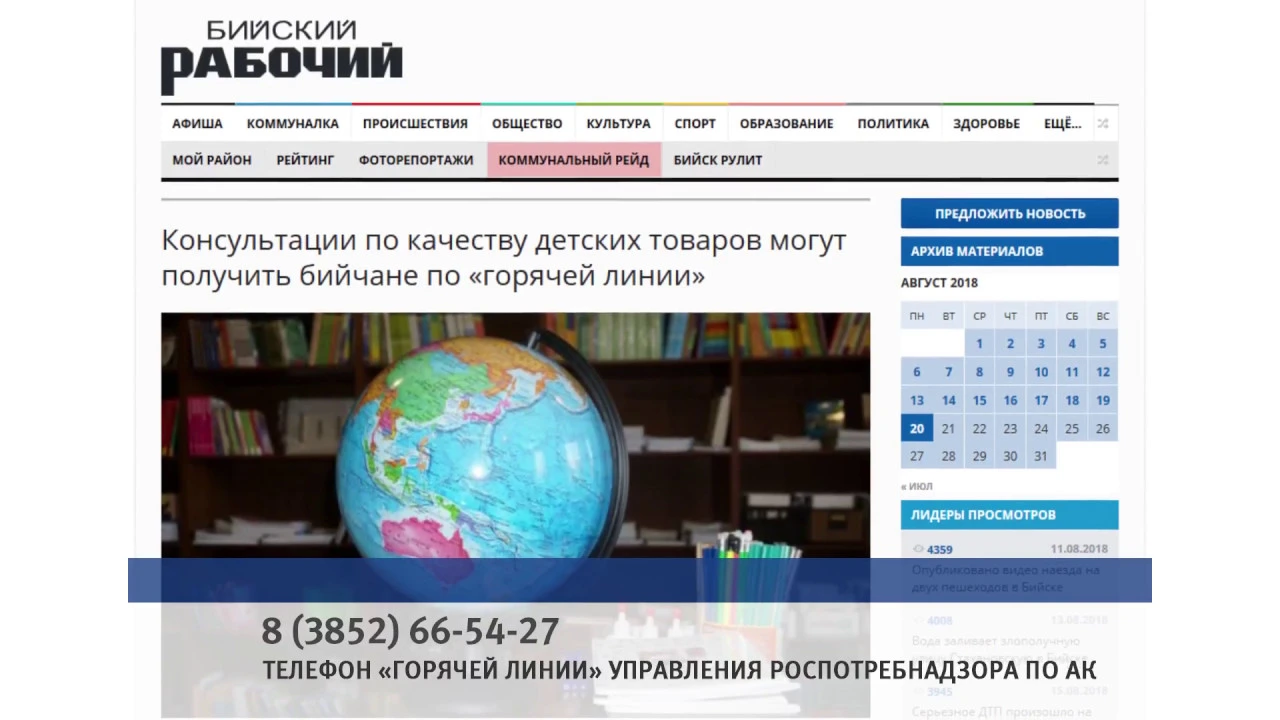This screenshot has width=1280, height=720.
Task: Open Мой район page
Action: coord(212,160)
